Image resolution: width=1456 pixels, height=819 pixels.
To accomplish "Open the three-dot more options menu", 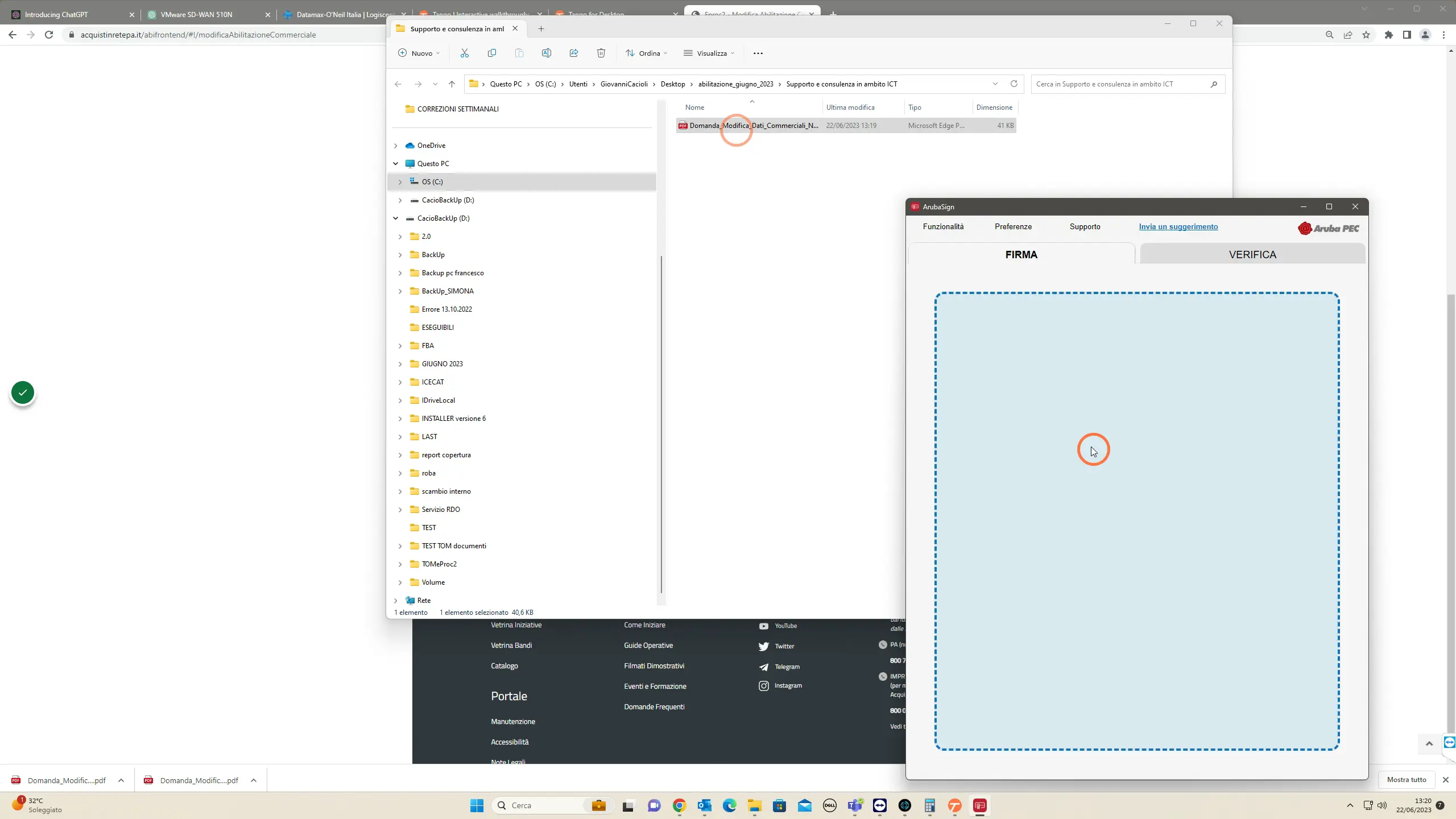I will [758, 53].
